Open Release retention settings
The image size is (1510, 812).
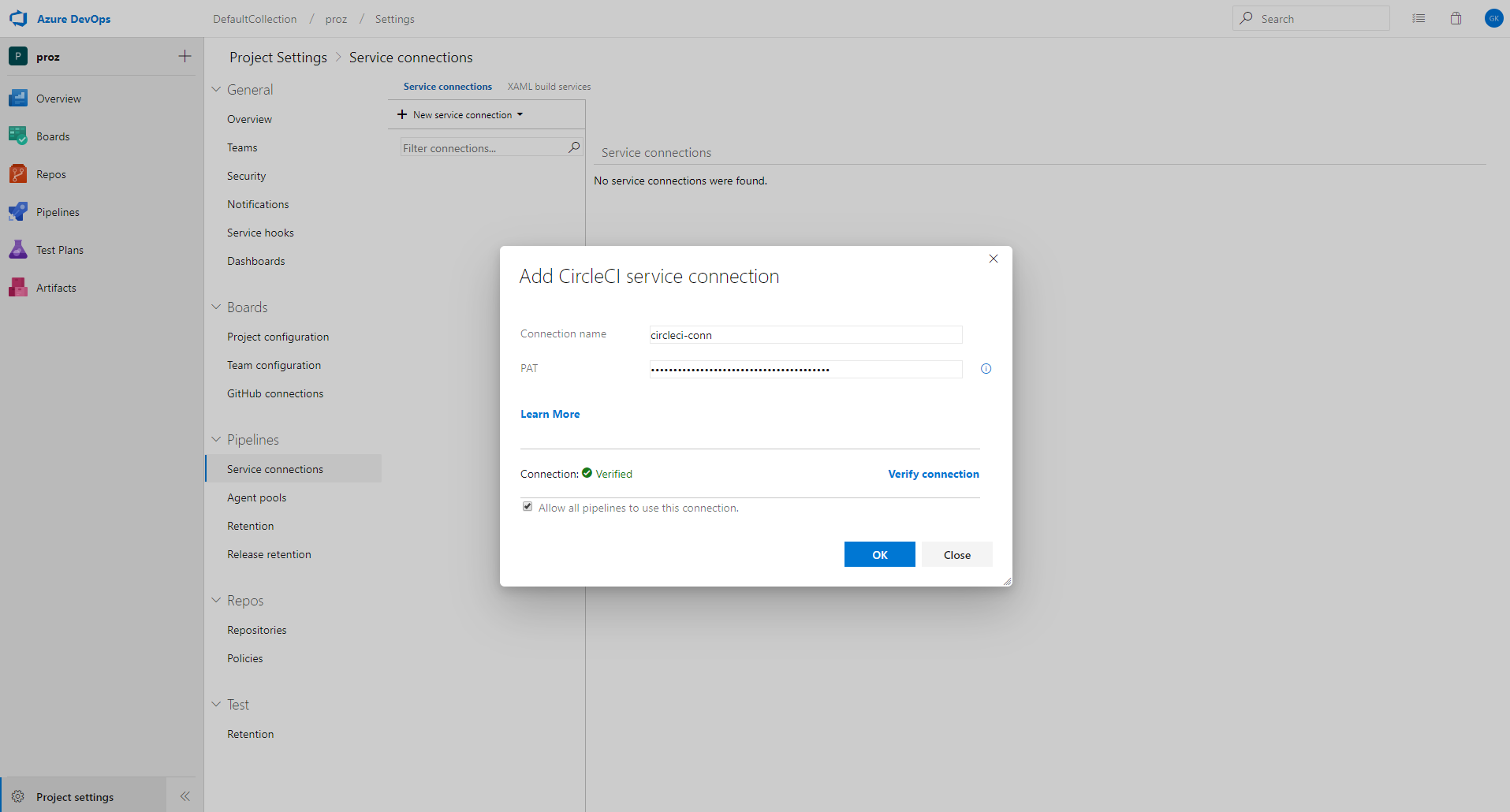point(269,554)
